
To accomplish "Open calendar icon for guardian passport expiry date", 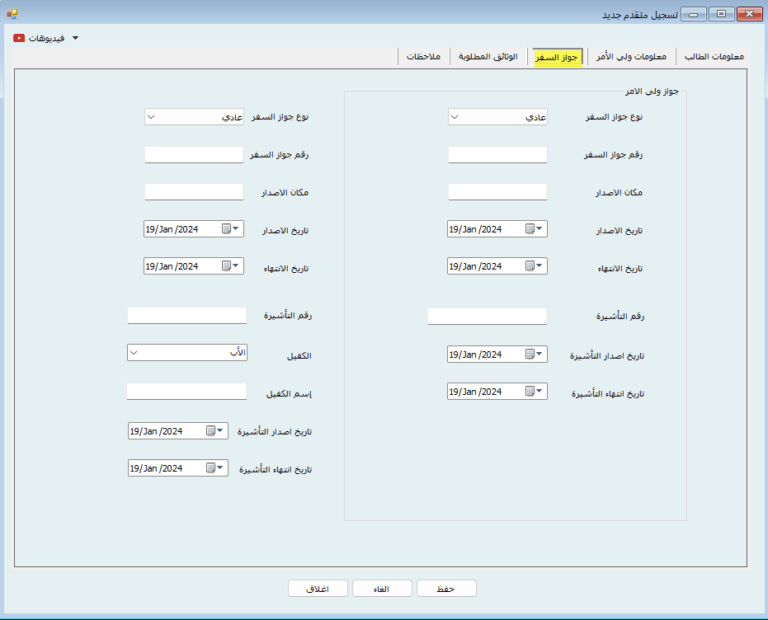I will [531, 266].
